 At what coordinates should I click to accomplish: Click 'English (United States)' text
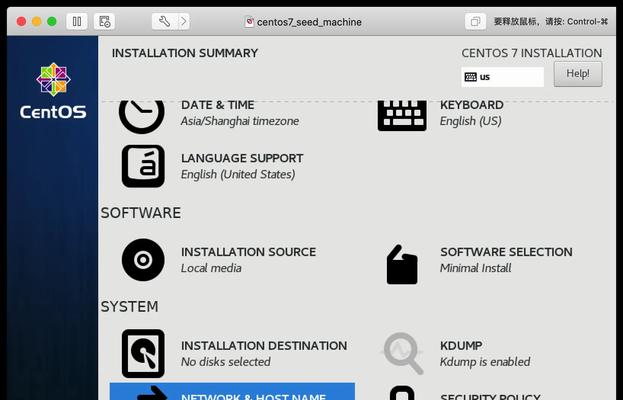238,174
